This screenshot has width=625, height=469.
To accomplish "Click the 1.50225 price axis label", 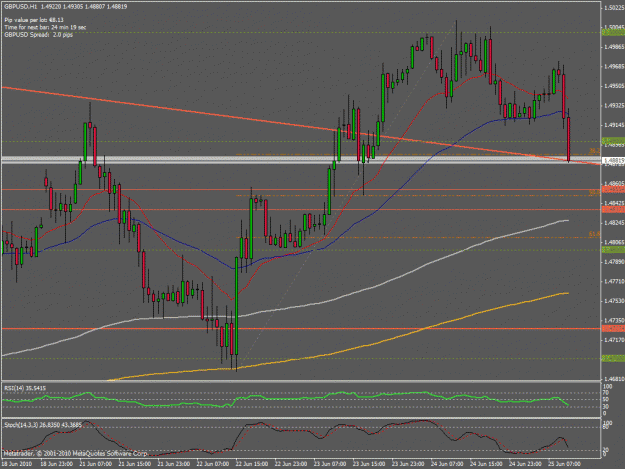I will click(614, 8).
